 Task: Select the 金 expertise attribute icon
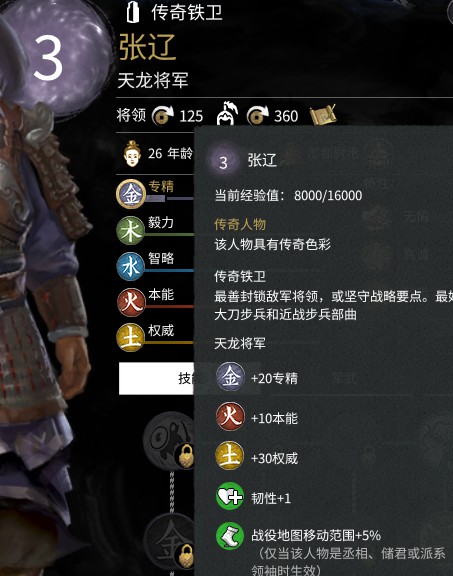(x=130, y=194)
